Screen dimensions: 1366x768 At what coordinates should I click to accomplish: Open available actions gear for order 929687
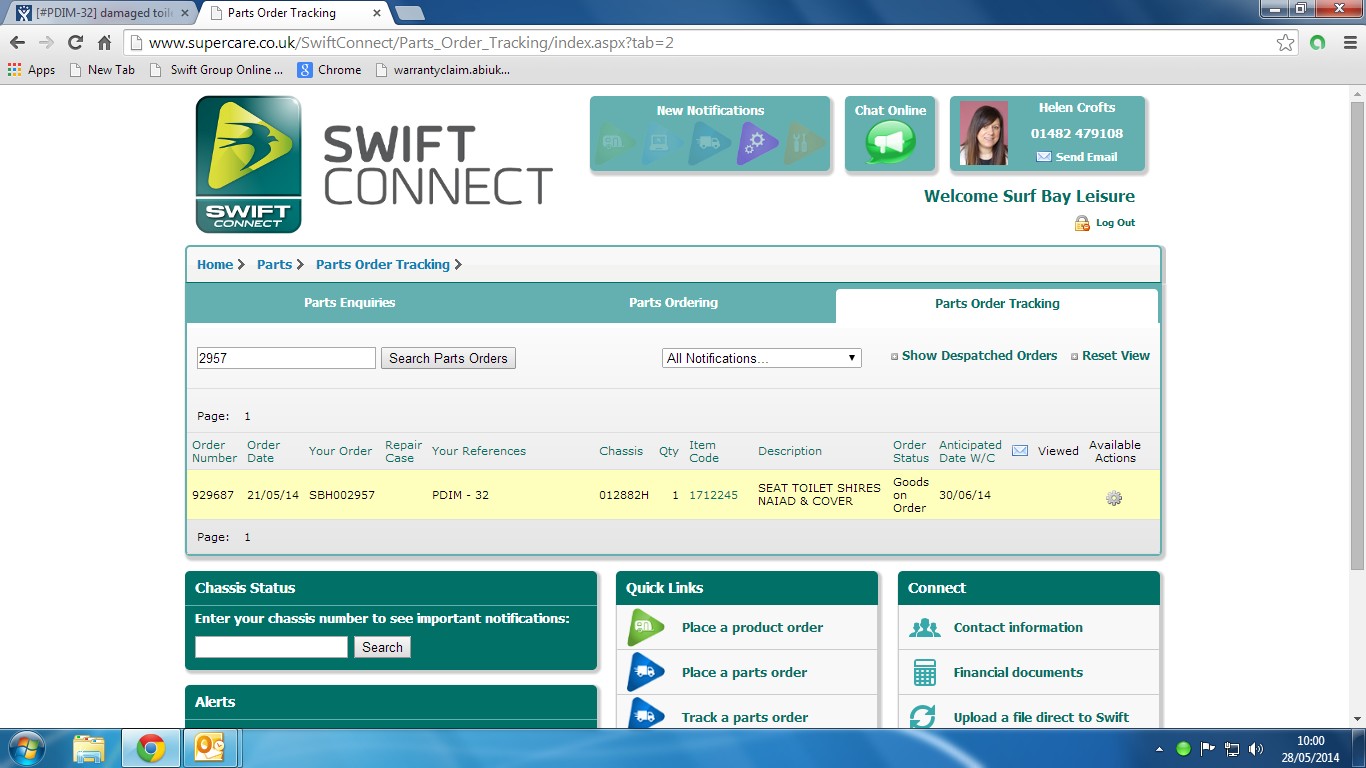(1114, 497)
